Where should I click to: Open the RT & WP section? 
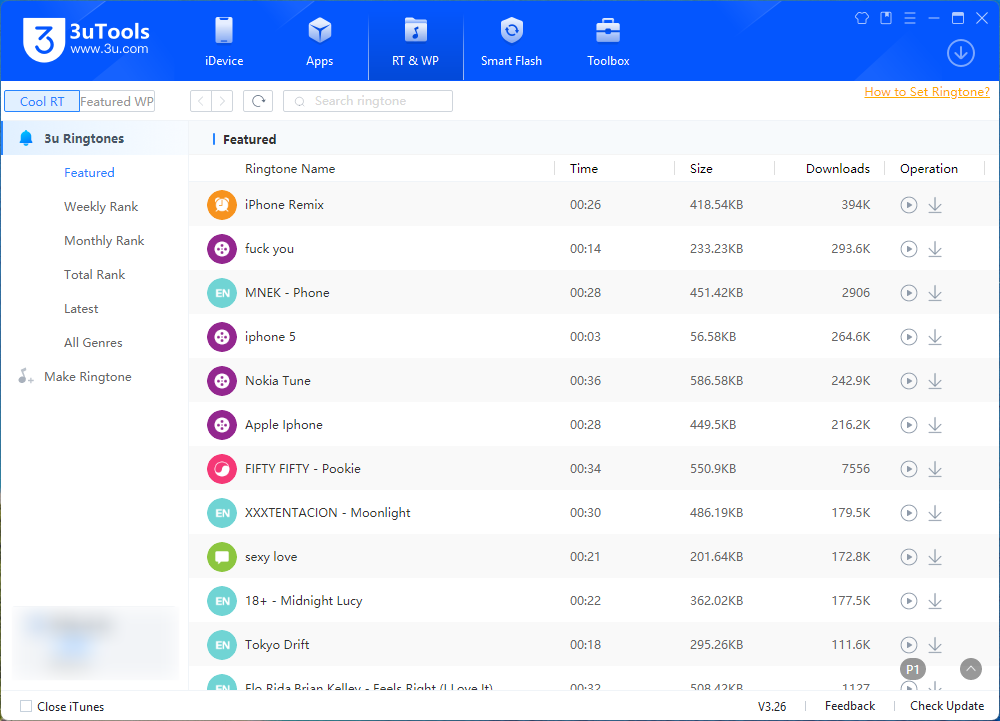(x=415, y=42)
